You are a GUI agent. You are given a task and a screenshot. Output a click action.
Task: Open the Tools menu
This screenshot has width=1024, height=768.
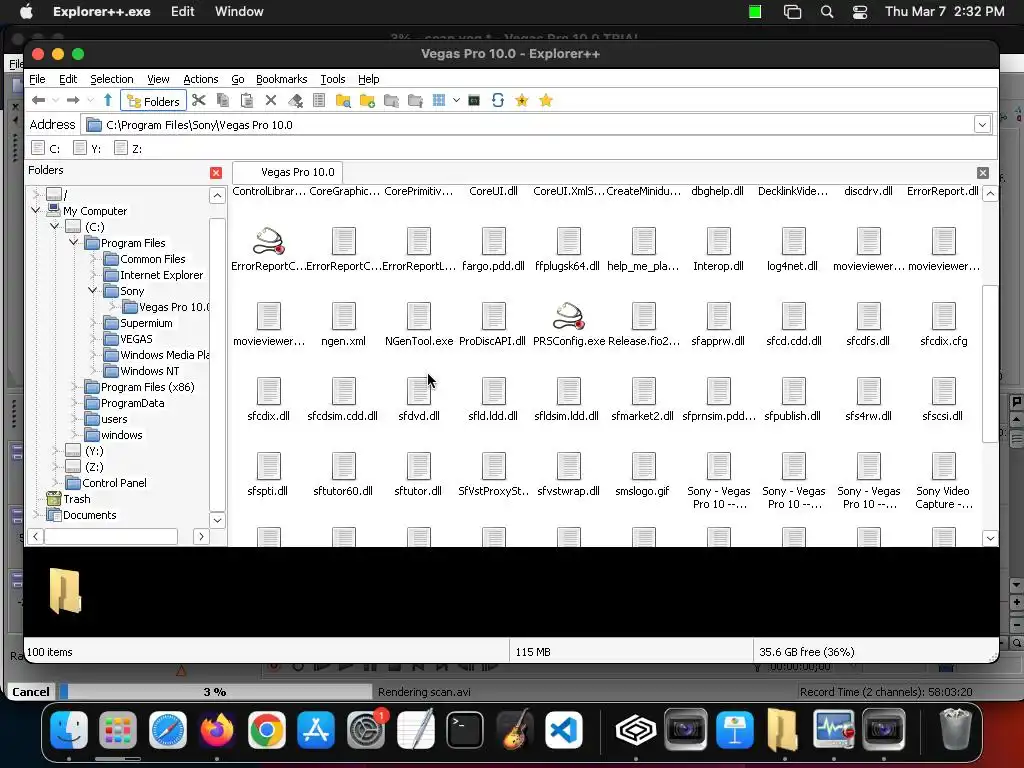332,79
